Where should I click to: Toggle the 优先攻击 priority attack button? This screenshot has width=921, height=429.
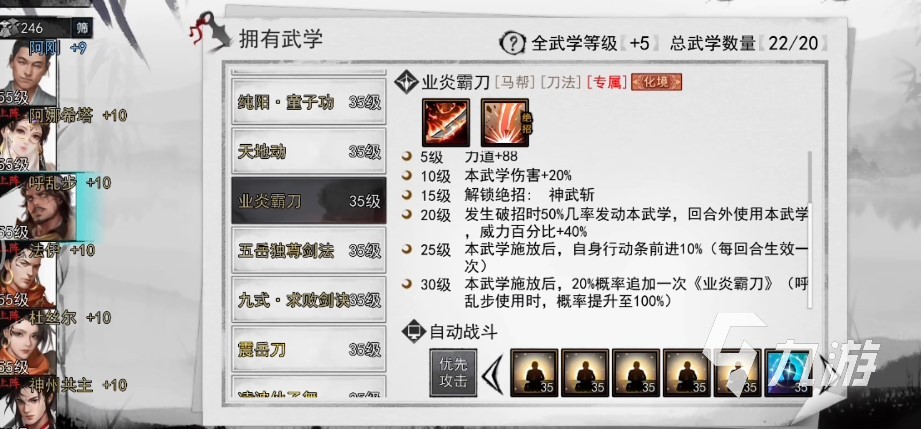pos(453,373)
